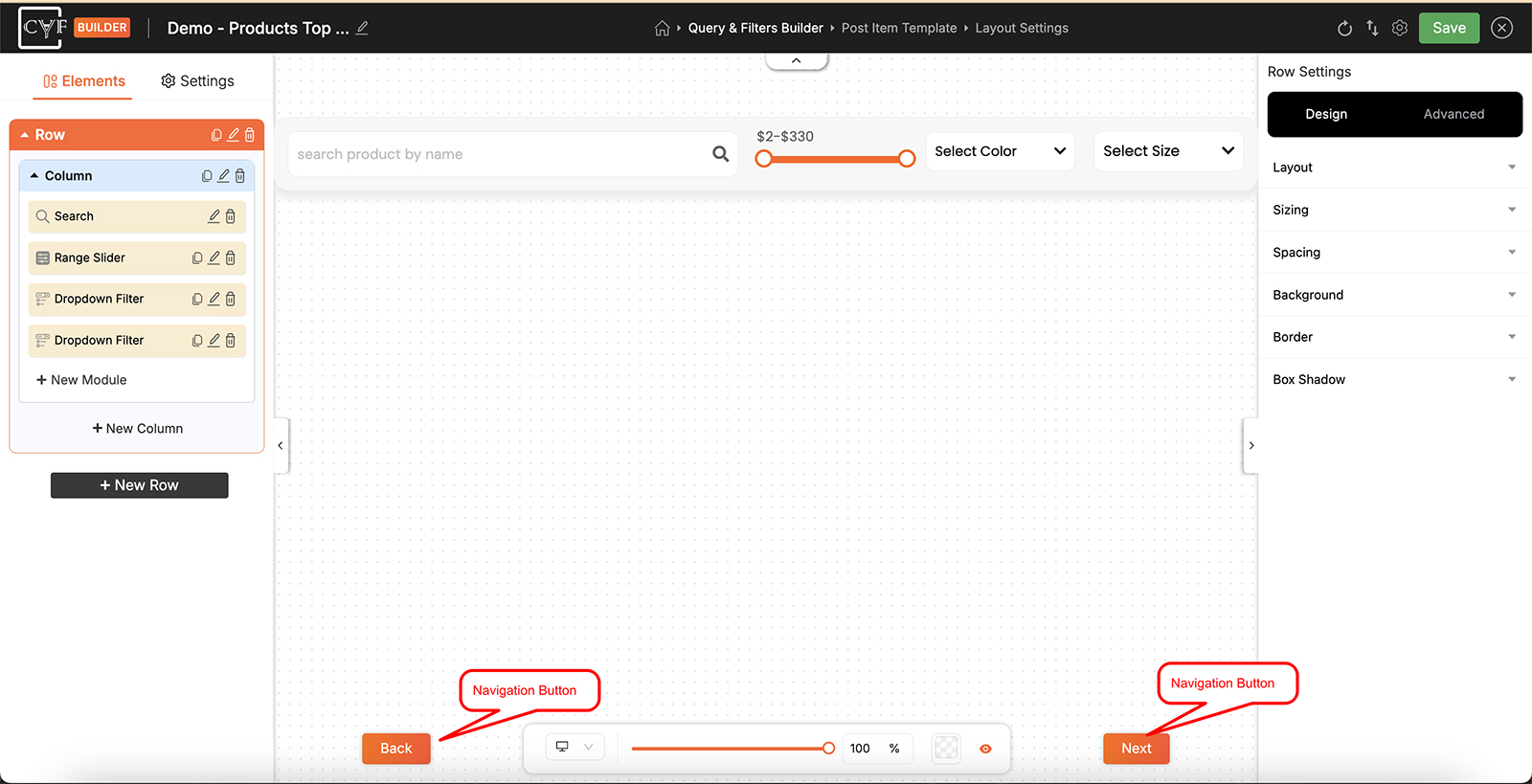Duplicate the Row using its copy icon
Viewport: 1532px width, 784px height.
216,135
